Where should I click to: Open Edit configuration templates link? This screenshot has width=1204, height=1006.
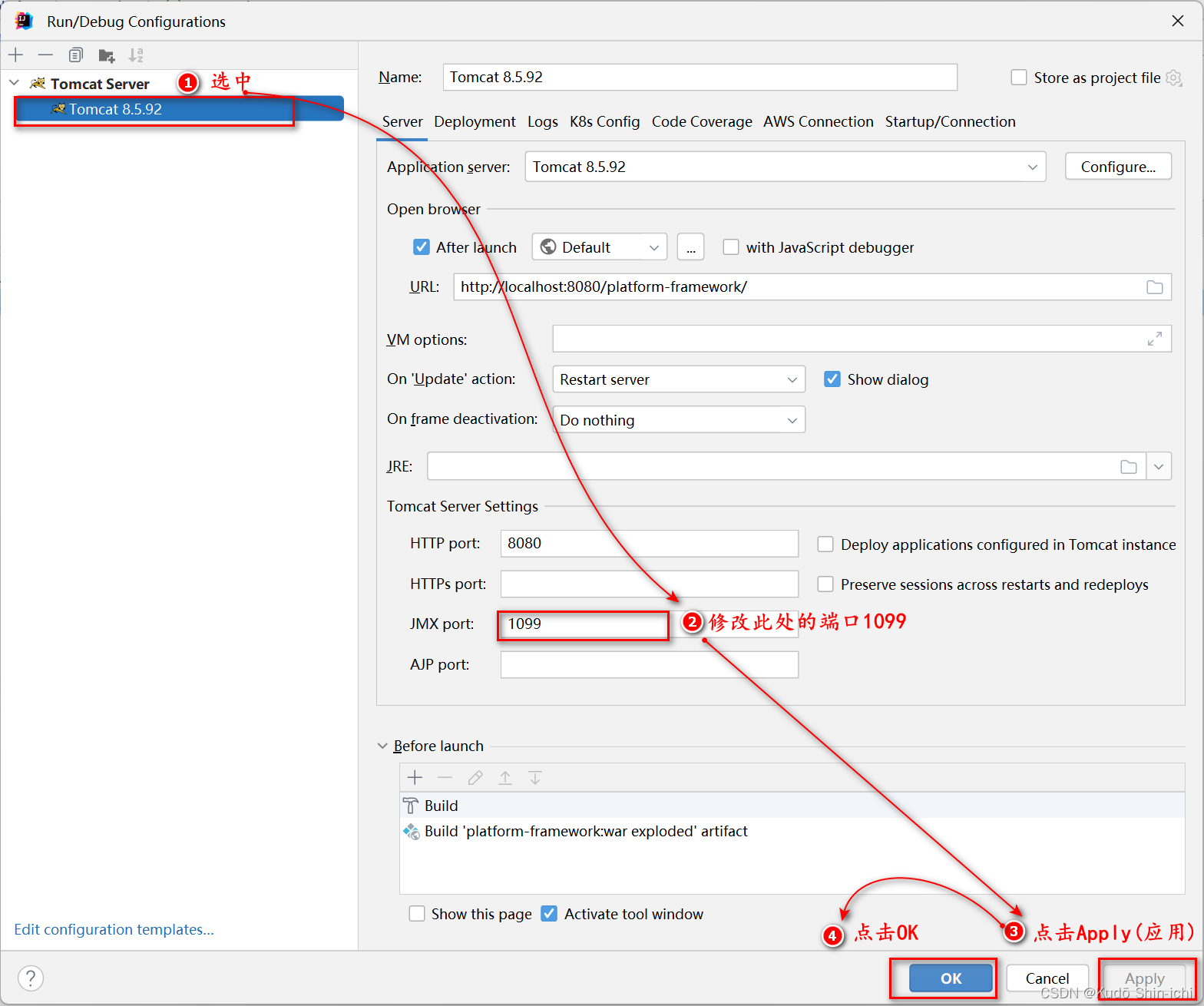[x=114, y=929]
